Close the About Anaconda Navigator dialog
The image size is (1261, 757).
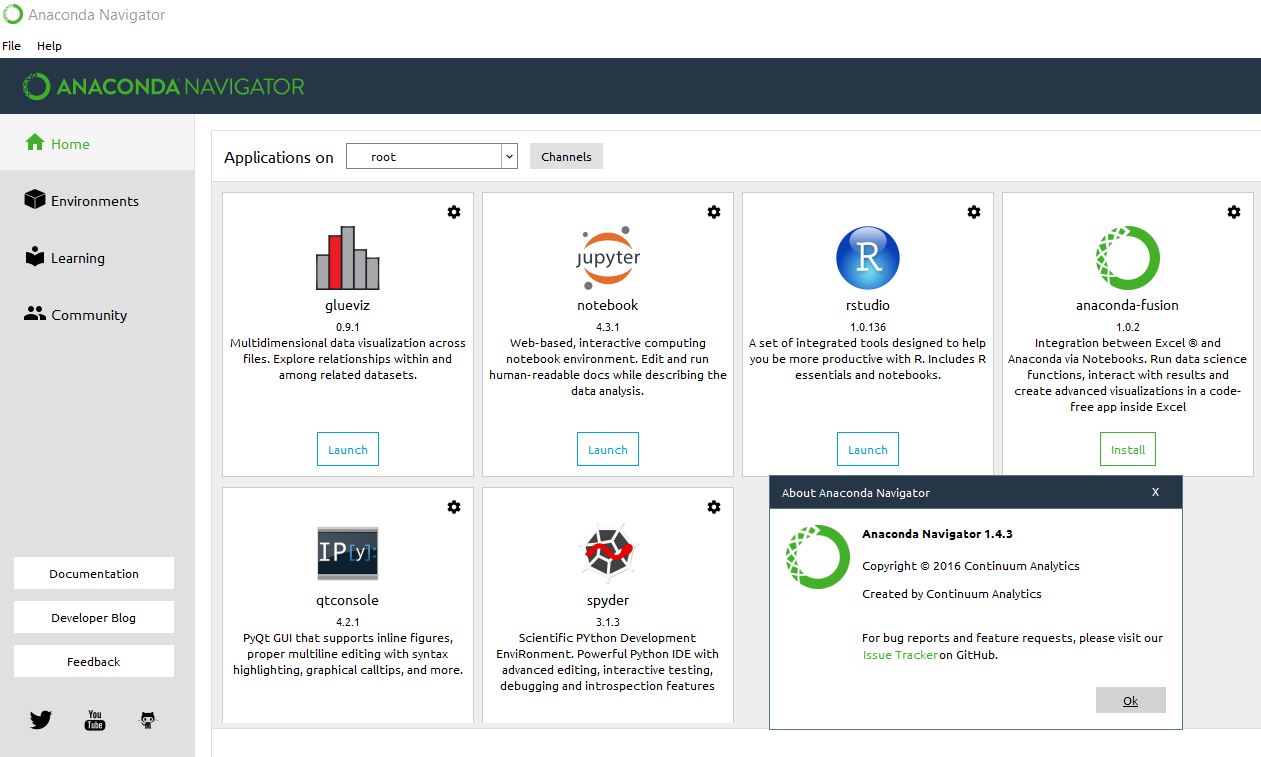(x=1155, y=492)
